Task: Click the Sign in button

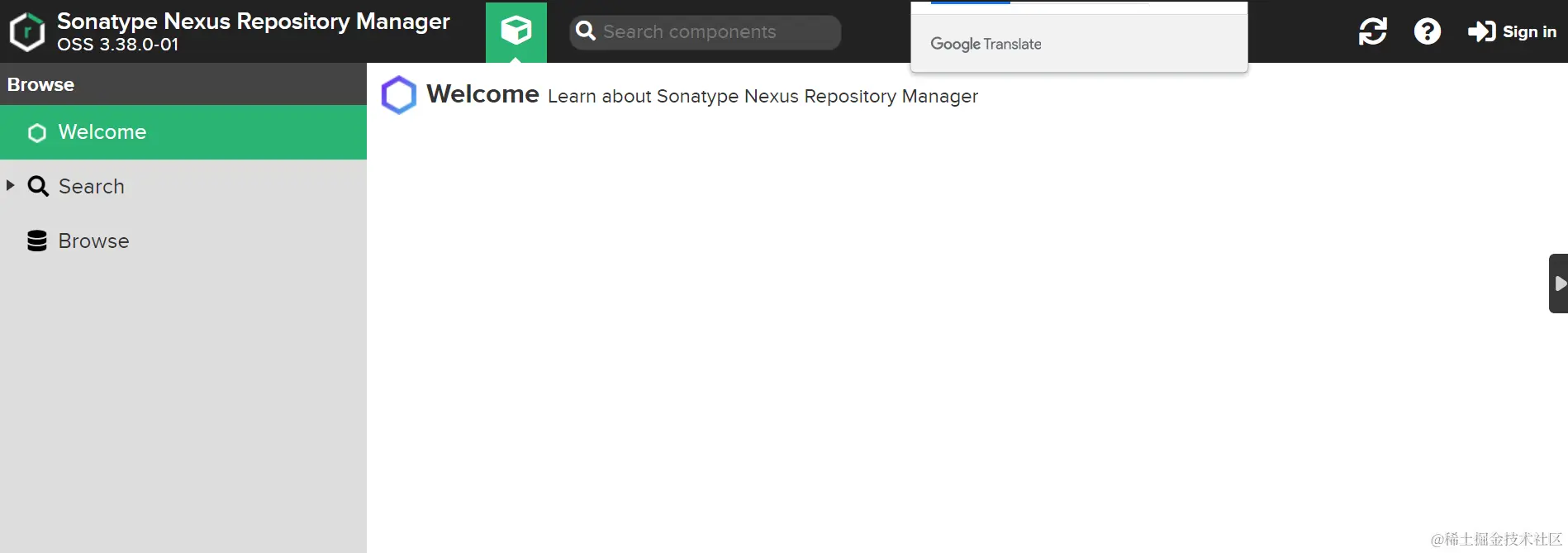Action: tap(1512, 31)
